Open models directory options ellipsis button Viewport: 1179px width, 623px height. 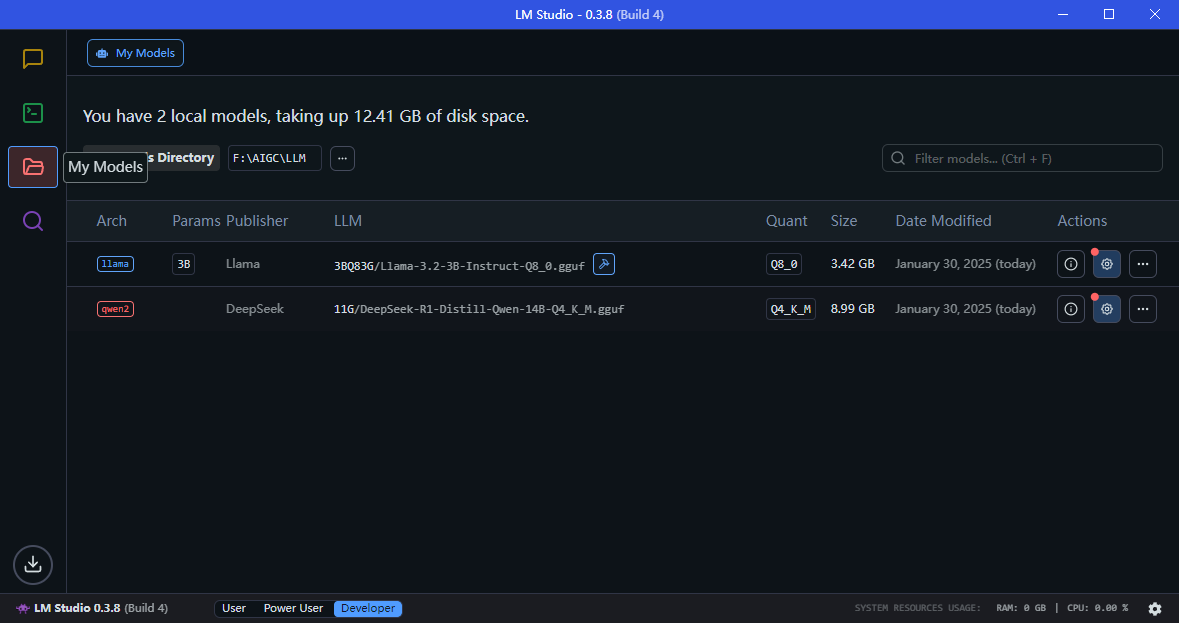[342, 158]
